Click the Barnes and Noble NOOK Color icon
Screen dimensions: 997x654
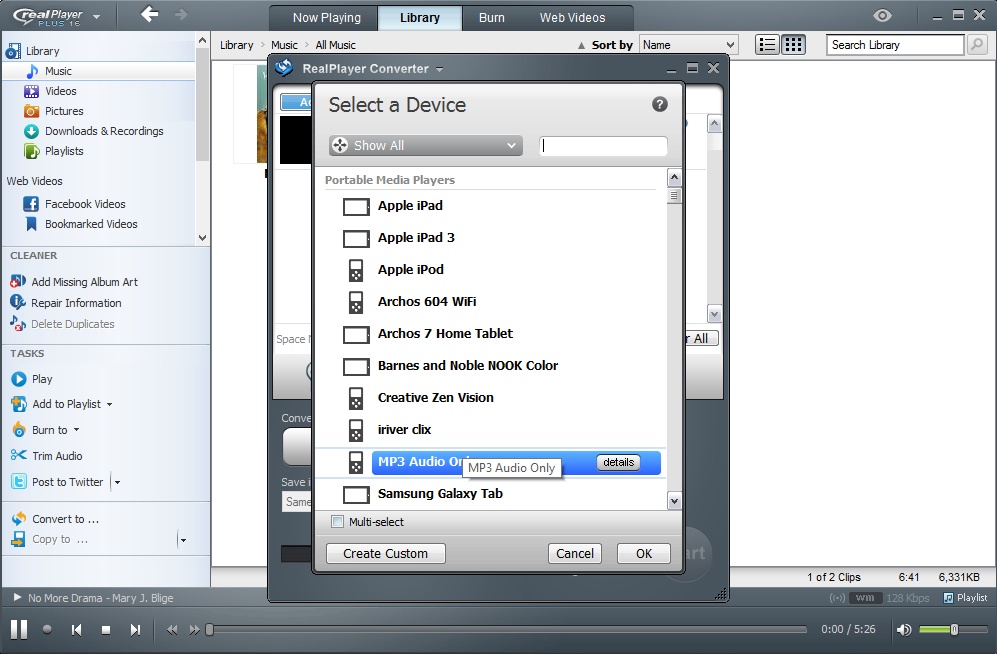tap(356, 366)
